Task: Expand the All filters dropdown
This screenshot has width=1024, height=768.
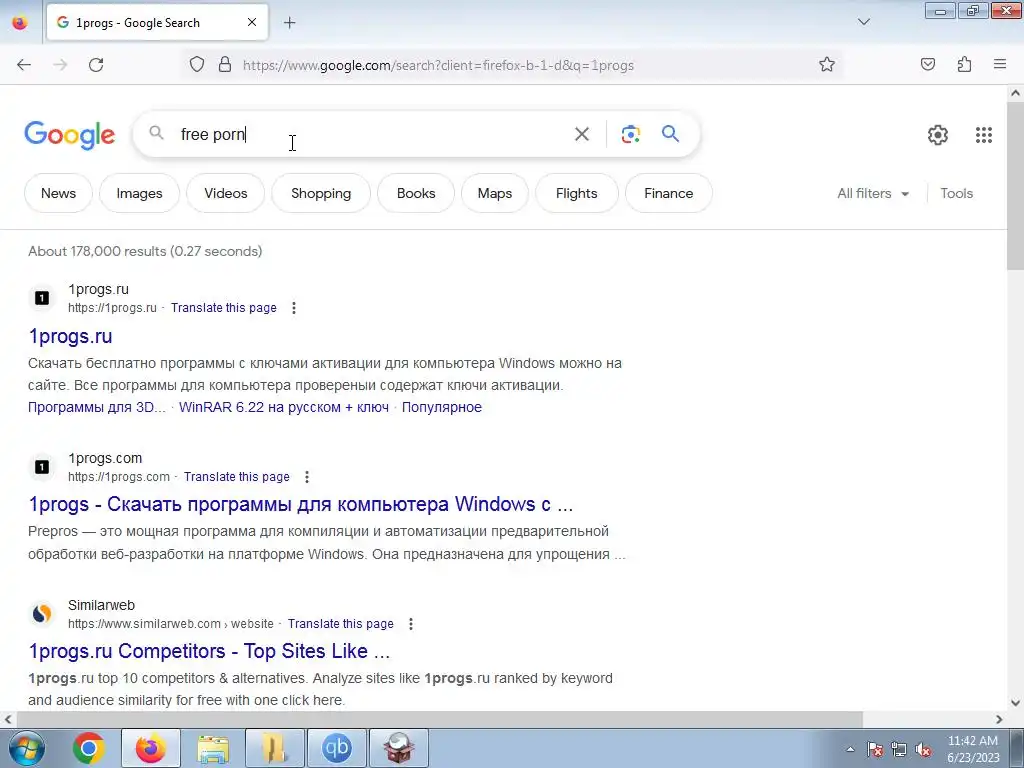Action: 873,193
